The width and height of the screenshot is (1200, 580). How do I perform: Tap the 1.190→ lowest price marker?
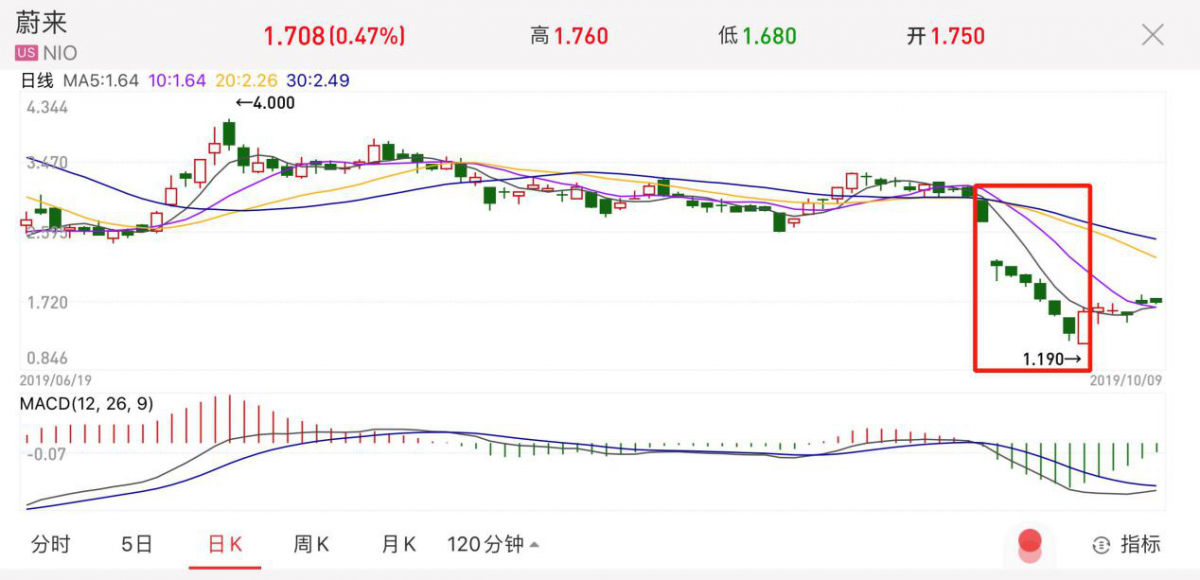click(1052, 357)
